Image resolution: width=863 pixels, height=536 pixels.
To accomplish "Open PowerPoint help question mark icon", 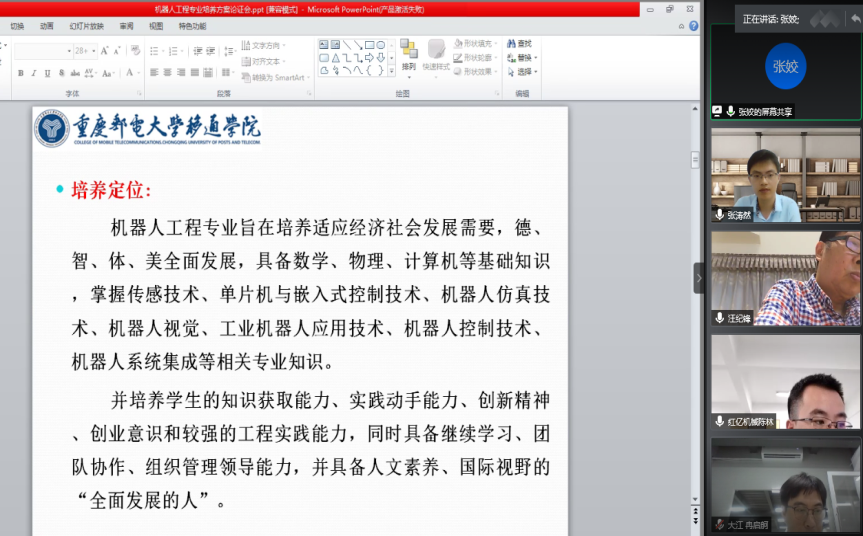I will (693, 26).
